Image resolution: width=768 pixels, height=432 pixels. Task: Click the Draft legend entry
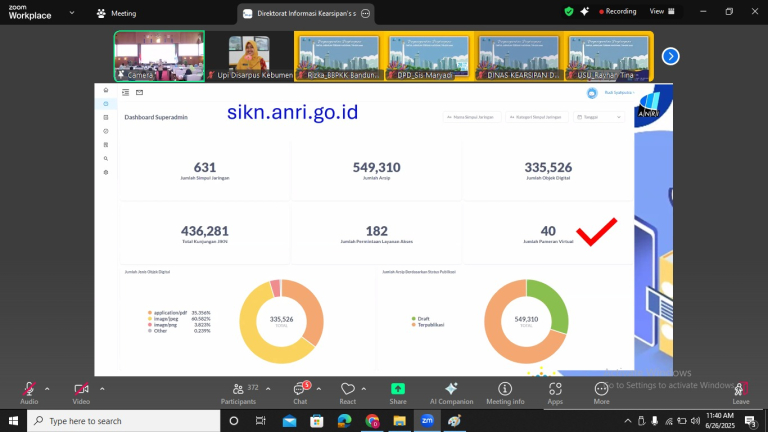tap(421, 319)
